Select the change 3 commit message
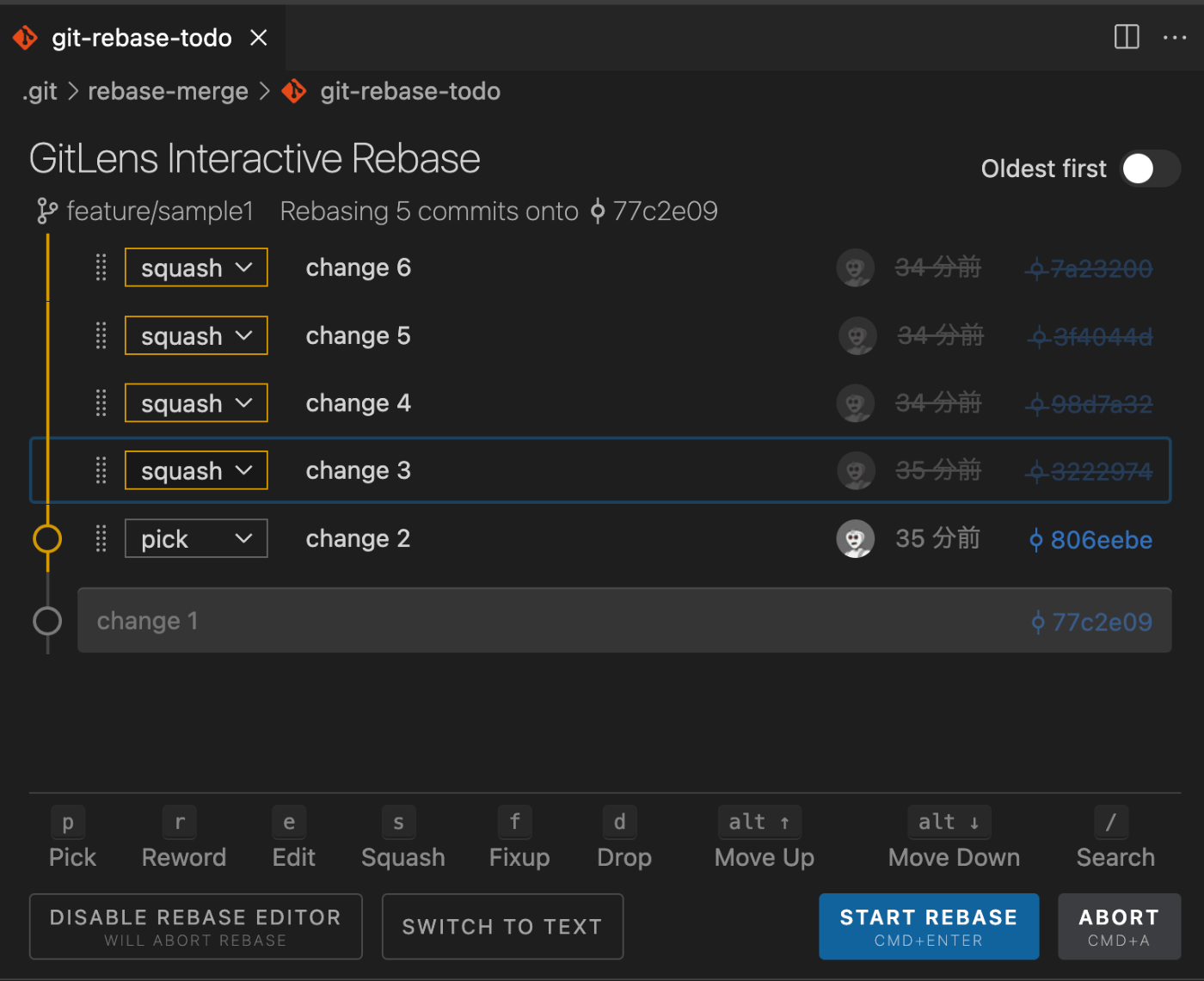 359,470
